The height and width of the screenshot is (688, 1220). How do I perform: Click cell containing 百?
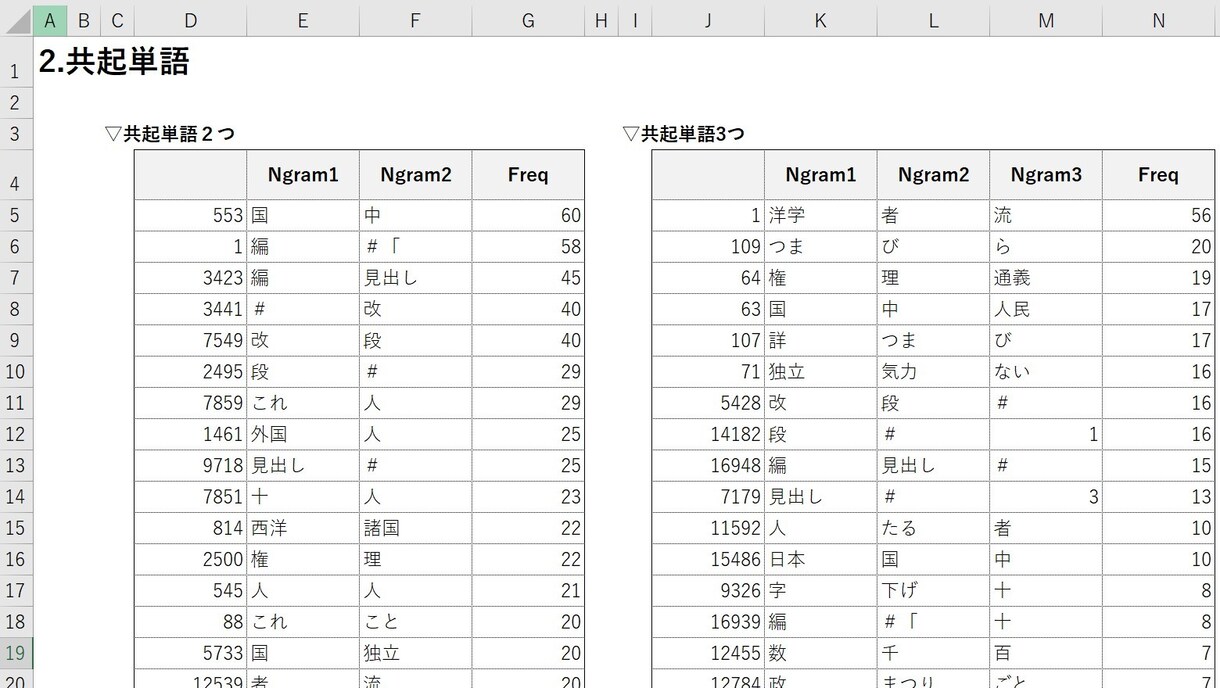pyautogui.click(x=1046, y=653)
